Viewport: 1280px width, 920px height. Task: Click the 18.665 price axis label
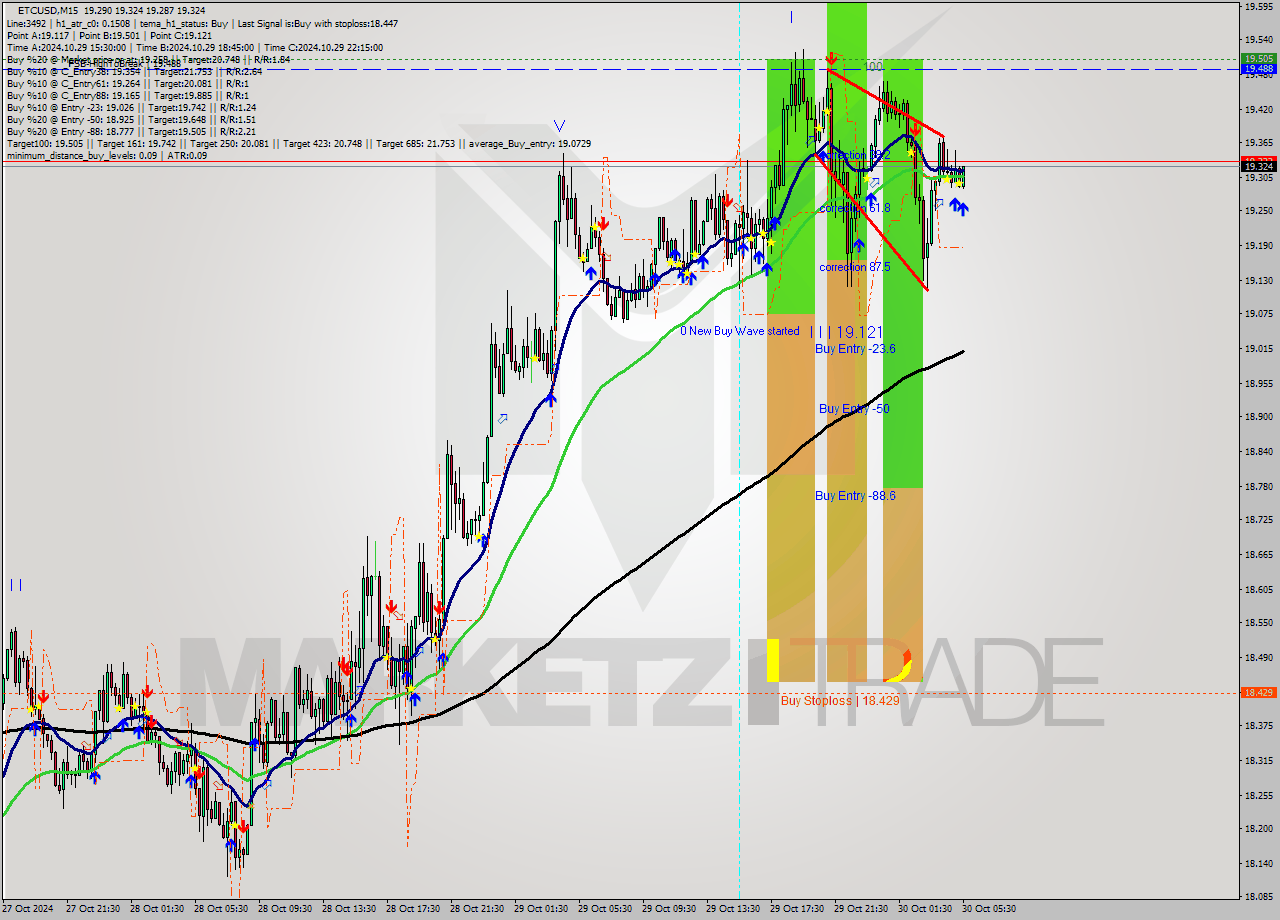(x=1258, y=554)
